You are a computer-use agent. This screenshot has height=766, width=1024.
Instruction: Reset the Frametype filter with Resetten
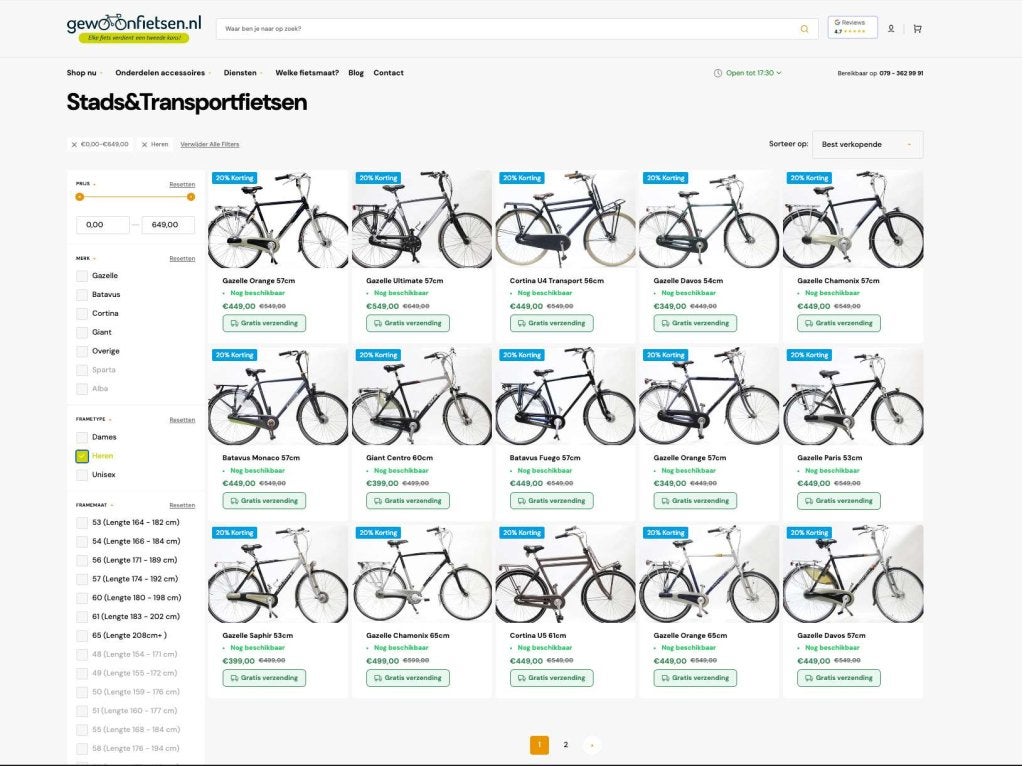[182, 420]
